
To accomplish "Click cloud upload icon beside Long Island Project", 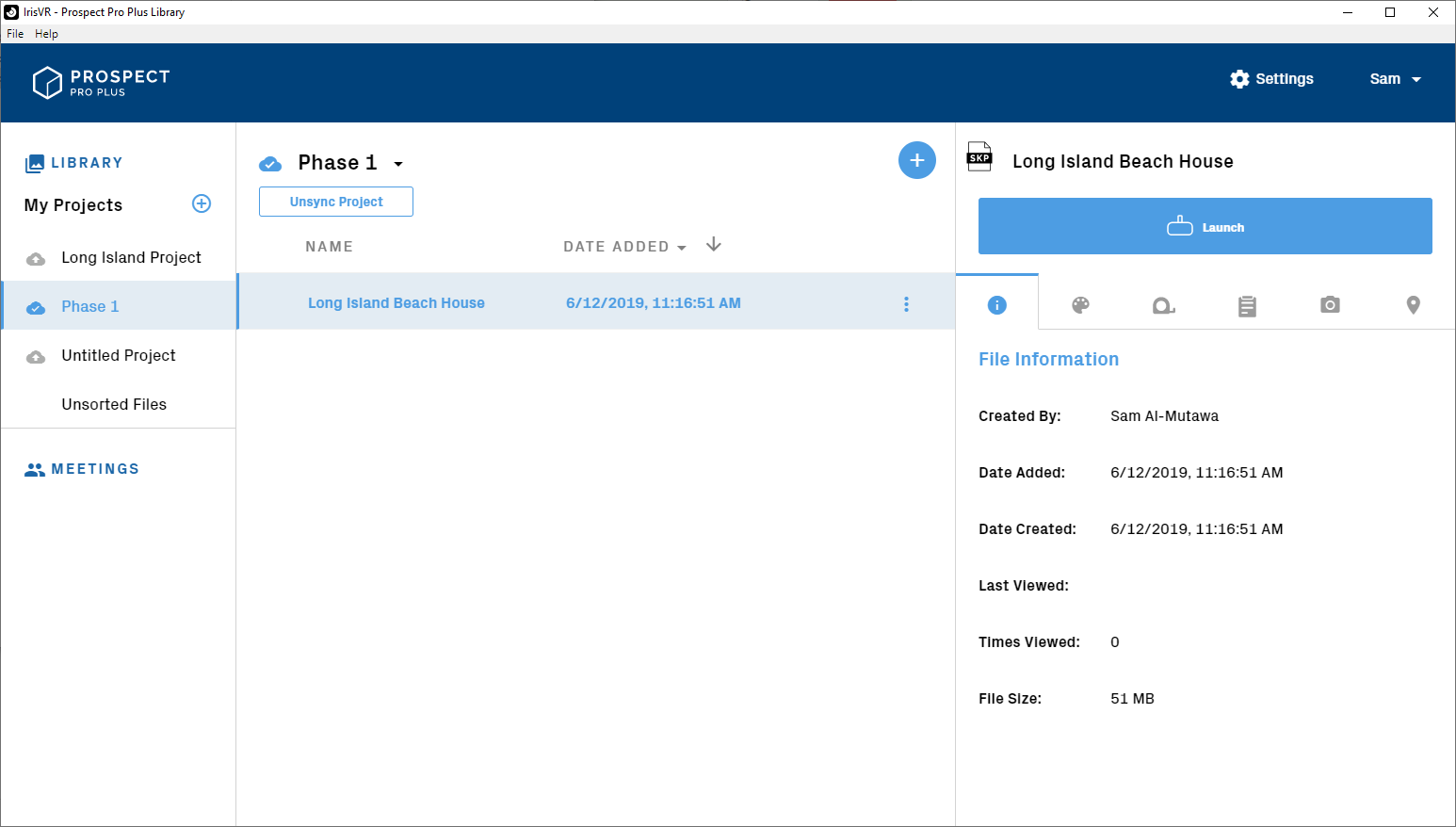I will point(36,258).
